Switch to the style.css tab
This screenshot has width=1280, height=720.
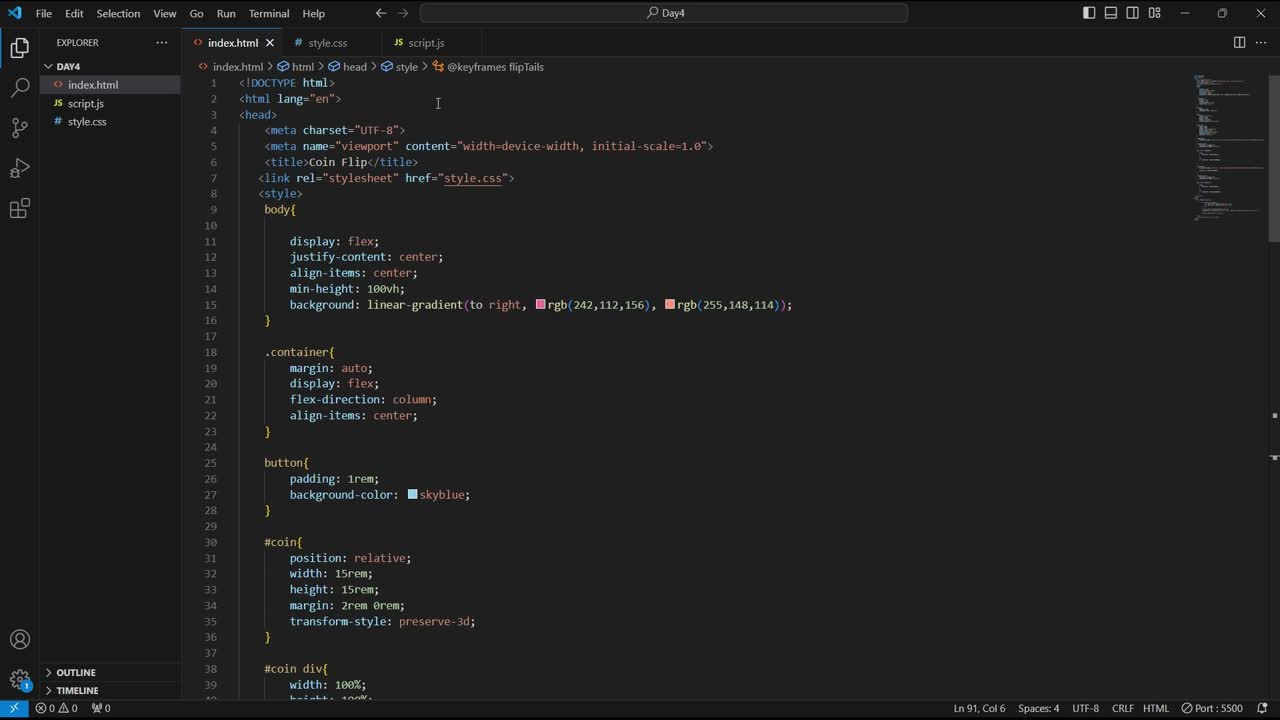[x=328, y=43]
